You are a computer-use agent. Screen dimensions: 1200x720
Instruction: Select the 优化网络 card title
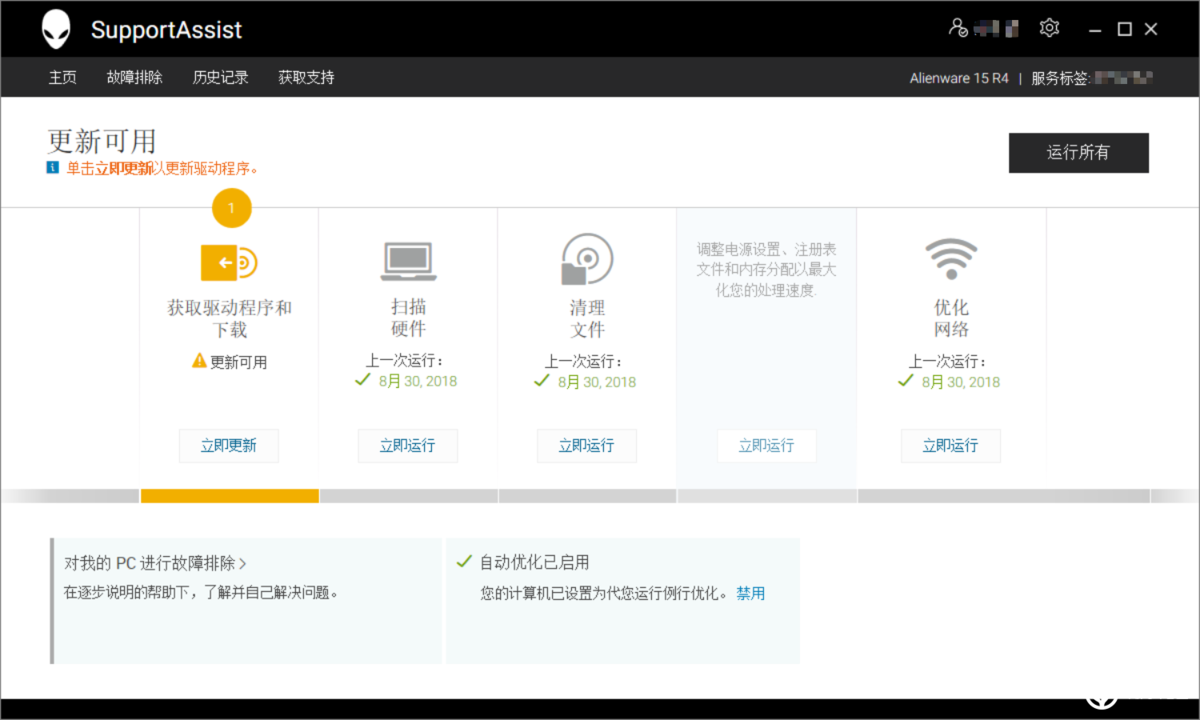click(951, 318)
